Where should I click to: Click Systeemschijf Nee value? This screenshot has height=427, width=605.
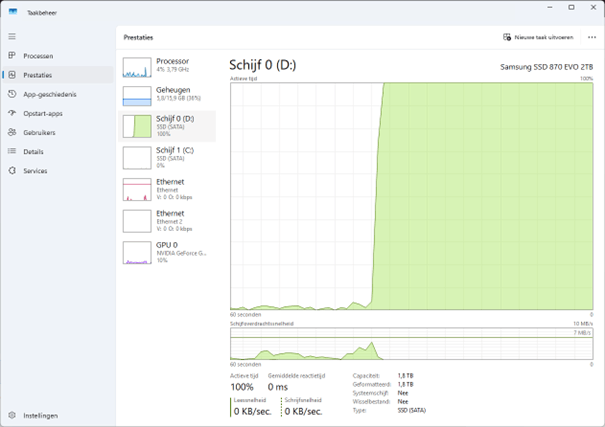[403, 393]
